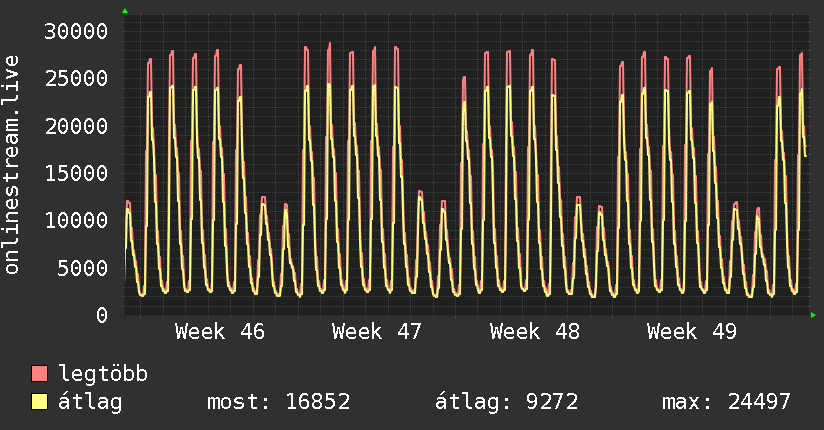Click the 'max: 24497' statistic
The width and height of the screenshot is (824, 430).
pos(726,403)
